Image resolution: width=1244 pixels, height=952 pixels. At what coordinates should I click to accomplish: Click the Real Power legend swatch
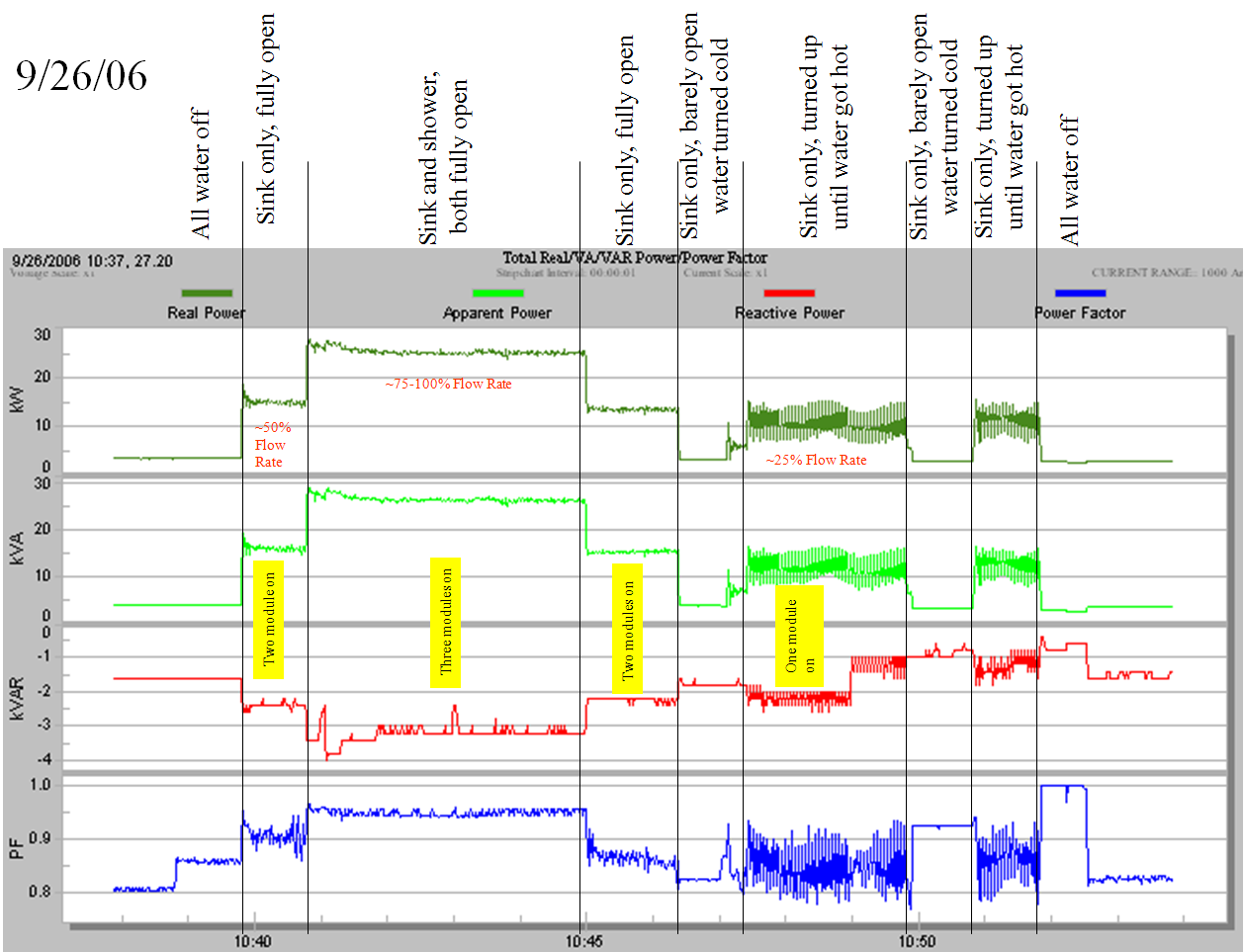coord(207,293)
